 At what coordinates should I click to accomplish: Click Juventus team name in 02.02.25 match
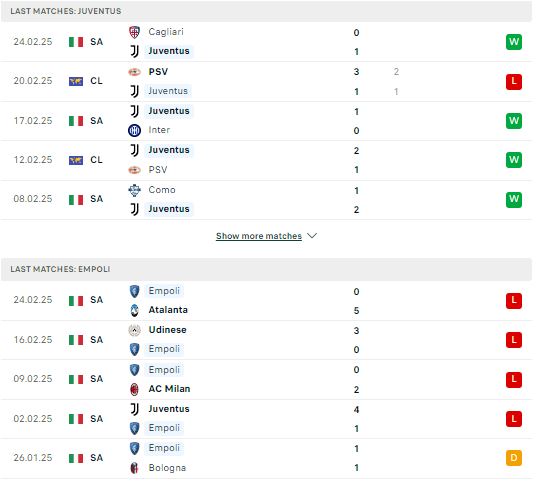pyautogui.click(x=169, y=409)
